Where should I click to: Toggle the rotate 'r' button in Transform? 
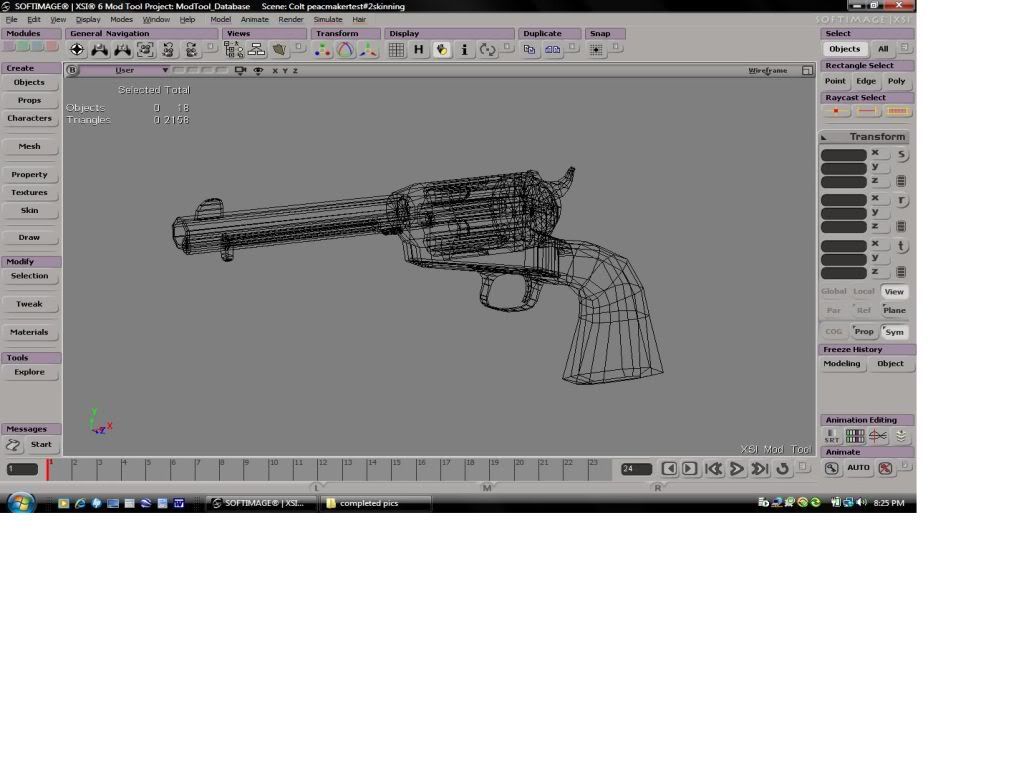(901, 200)
